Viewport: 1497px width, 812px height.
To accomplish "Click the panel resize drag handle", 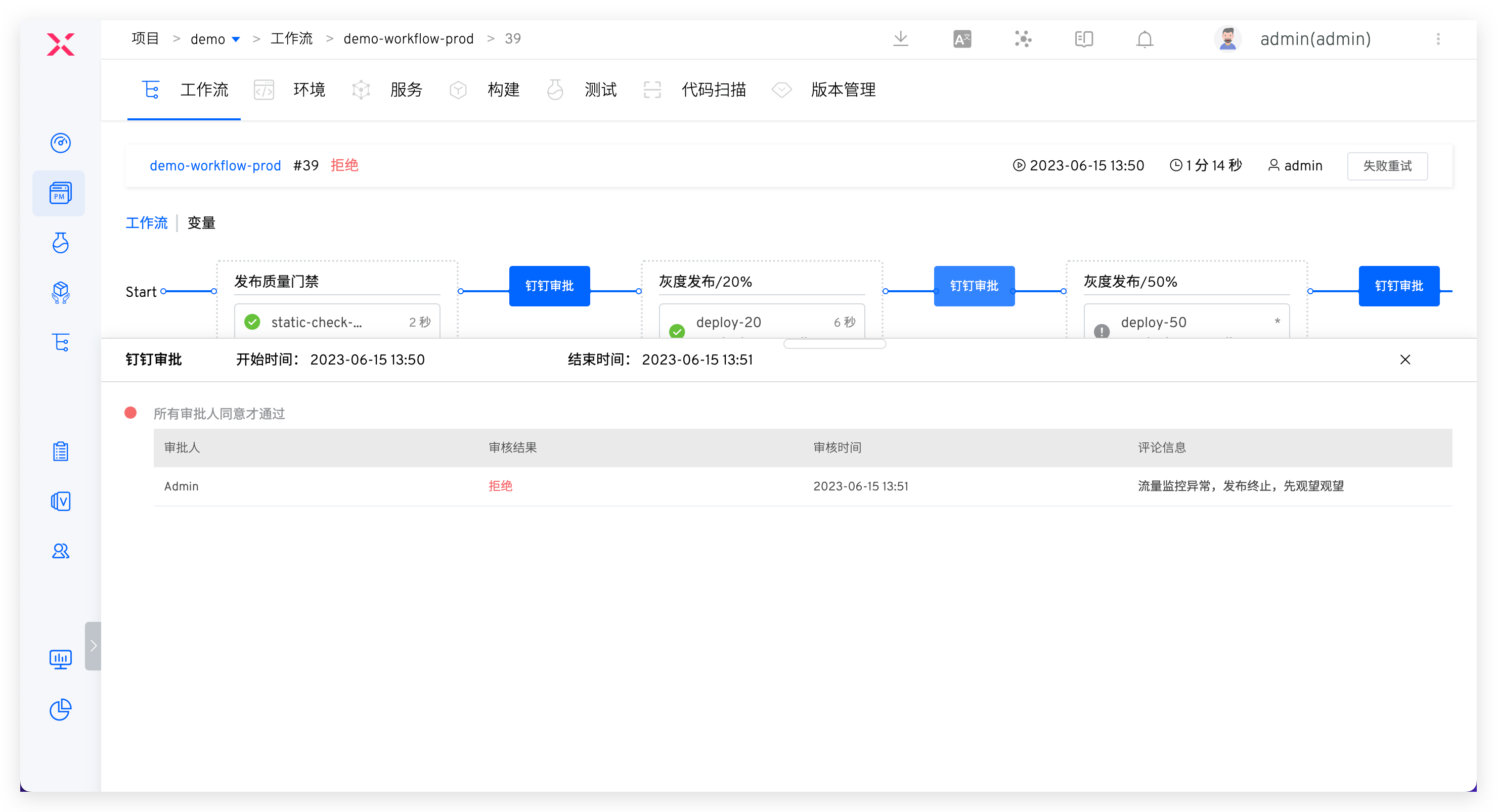I will 834,344.
